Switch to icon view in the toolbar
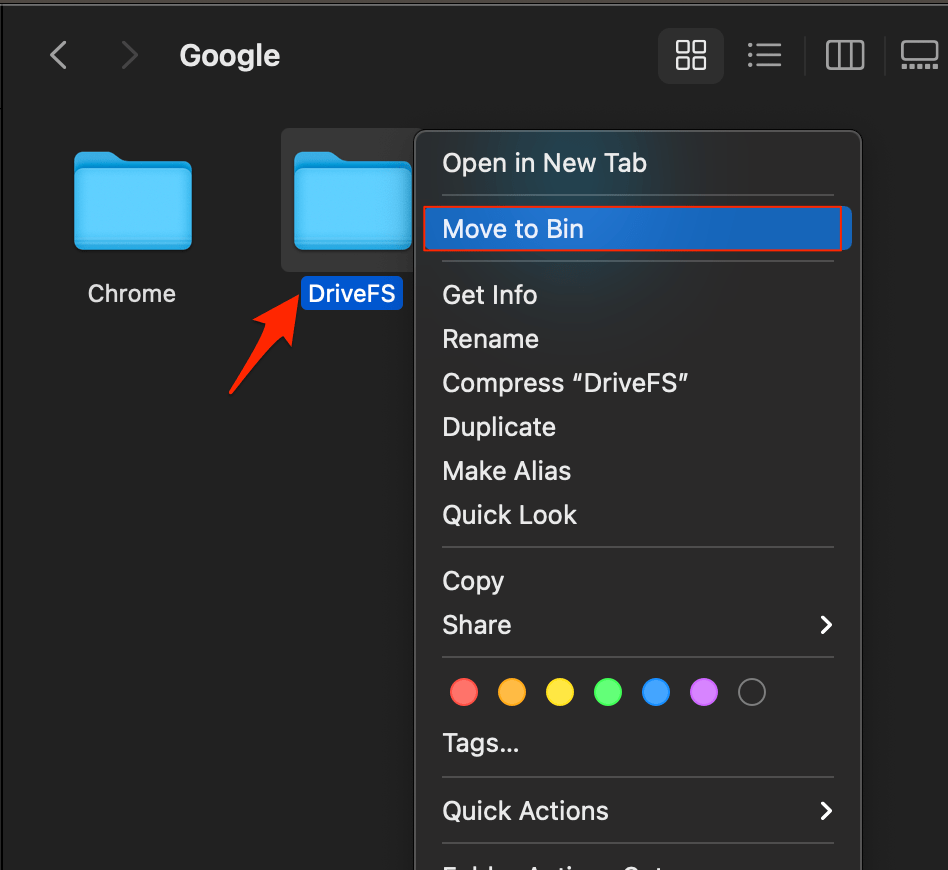948x870 pixels. tap(691, 55)
